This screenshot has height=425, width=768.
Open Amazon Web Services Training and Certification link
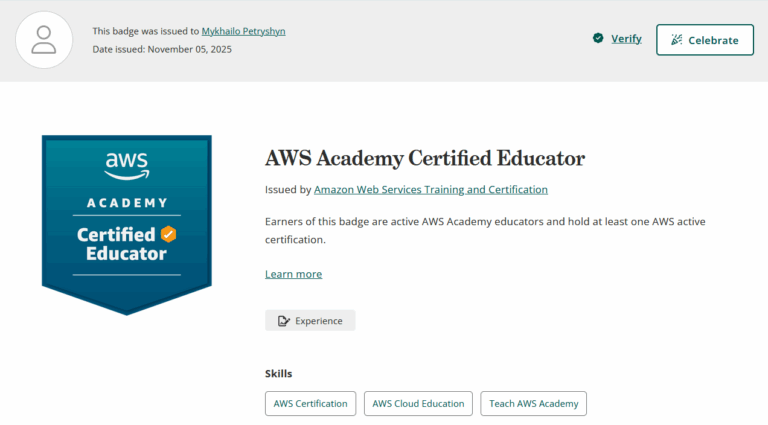(431, 189)
